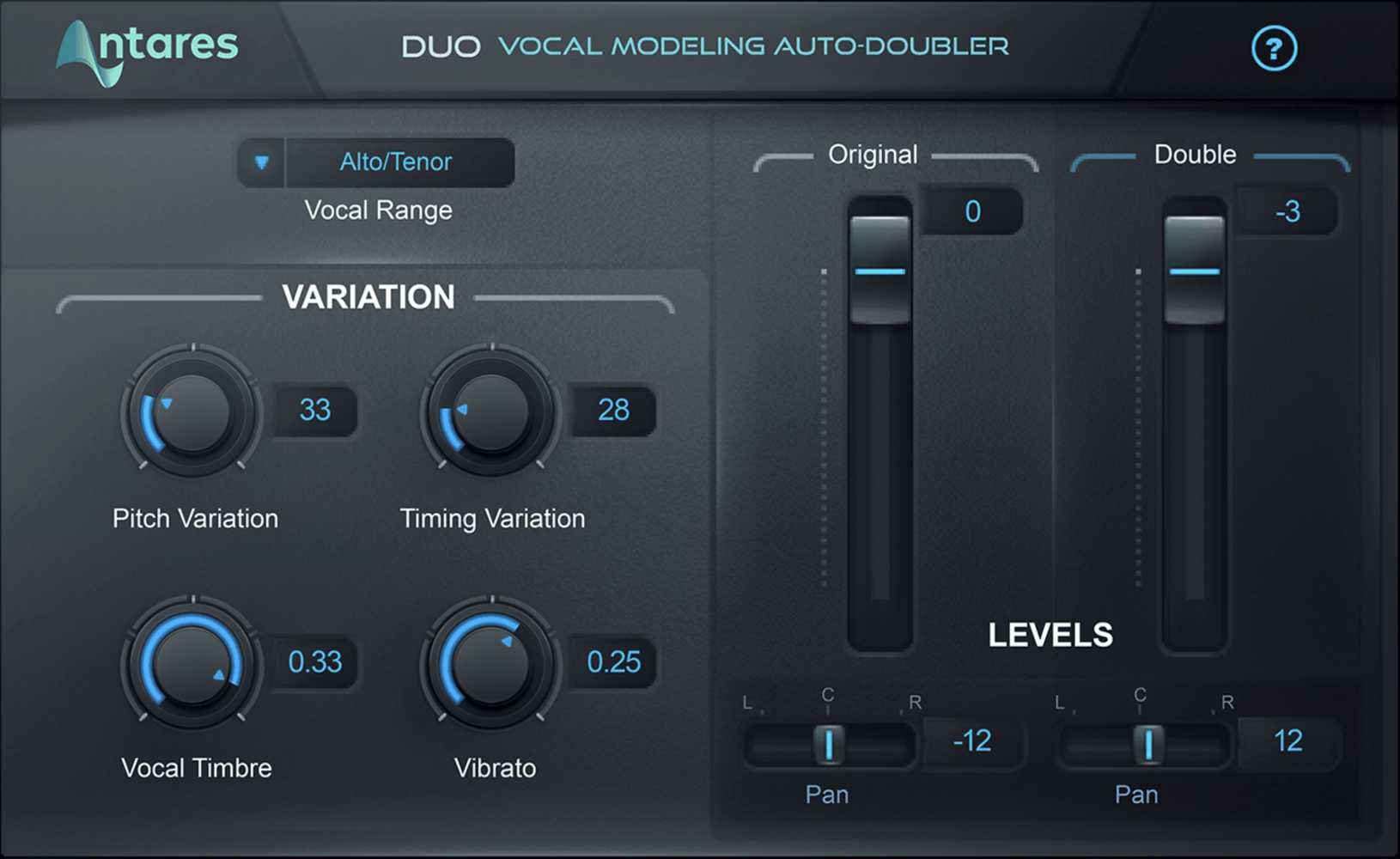
Task: Click the Antares logo
Action: [148, 52]
